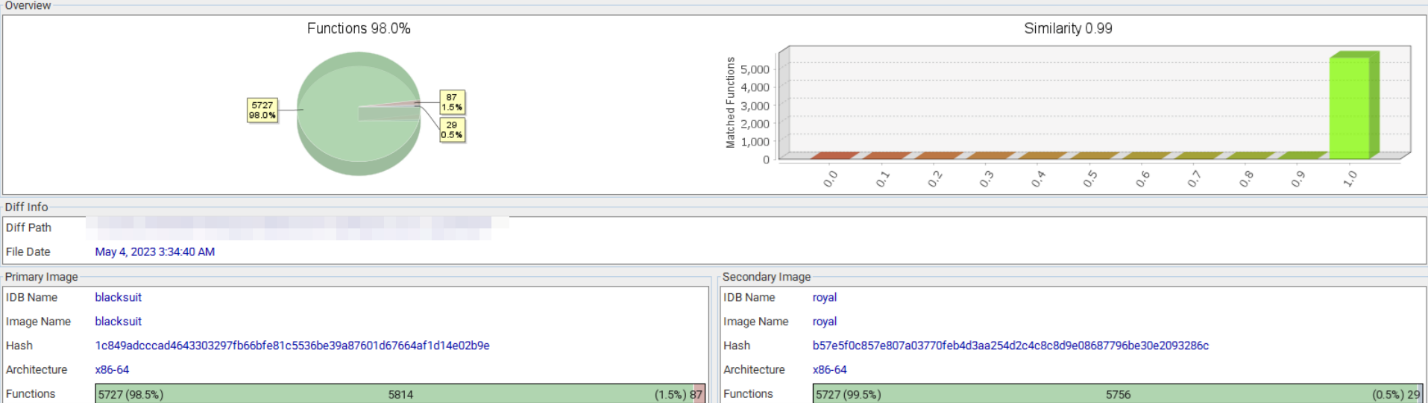Screen dimensions: 1428x403
Task: Click the secondary Architecture x86-64 value
Action: point(834,370)
